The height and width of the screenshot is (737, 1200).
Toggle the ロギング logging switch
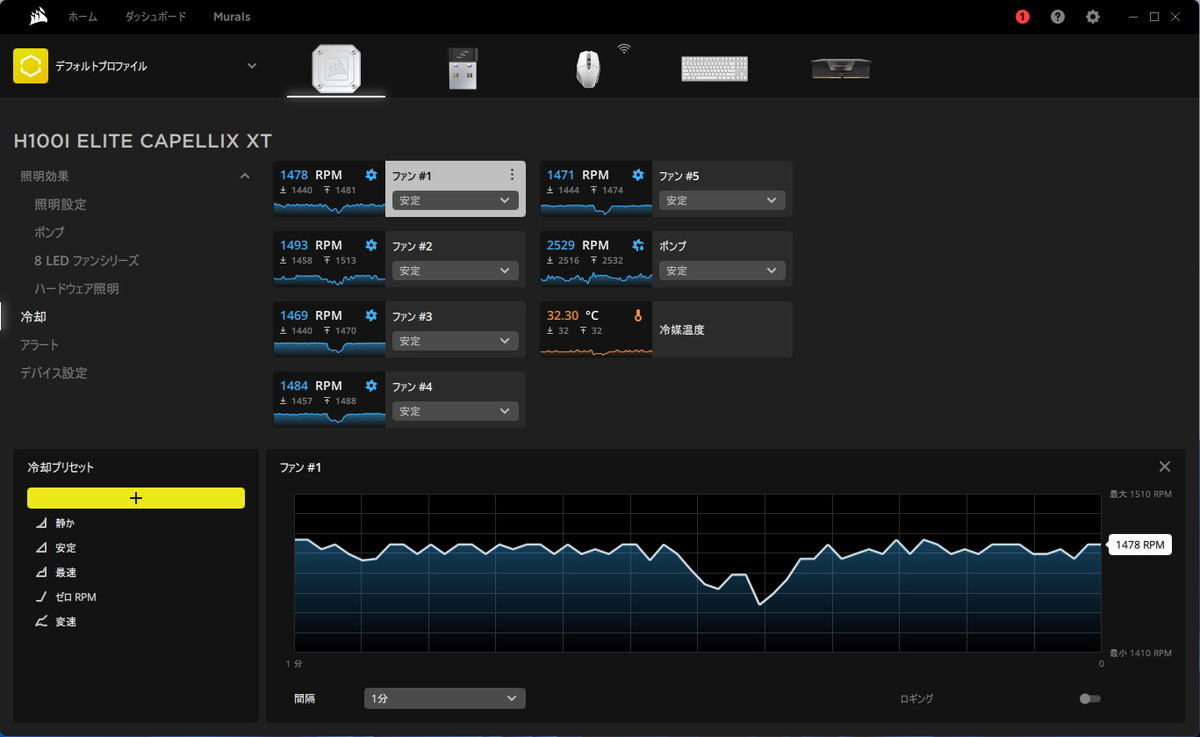point(1090,699)
